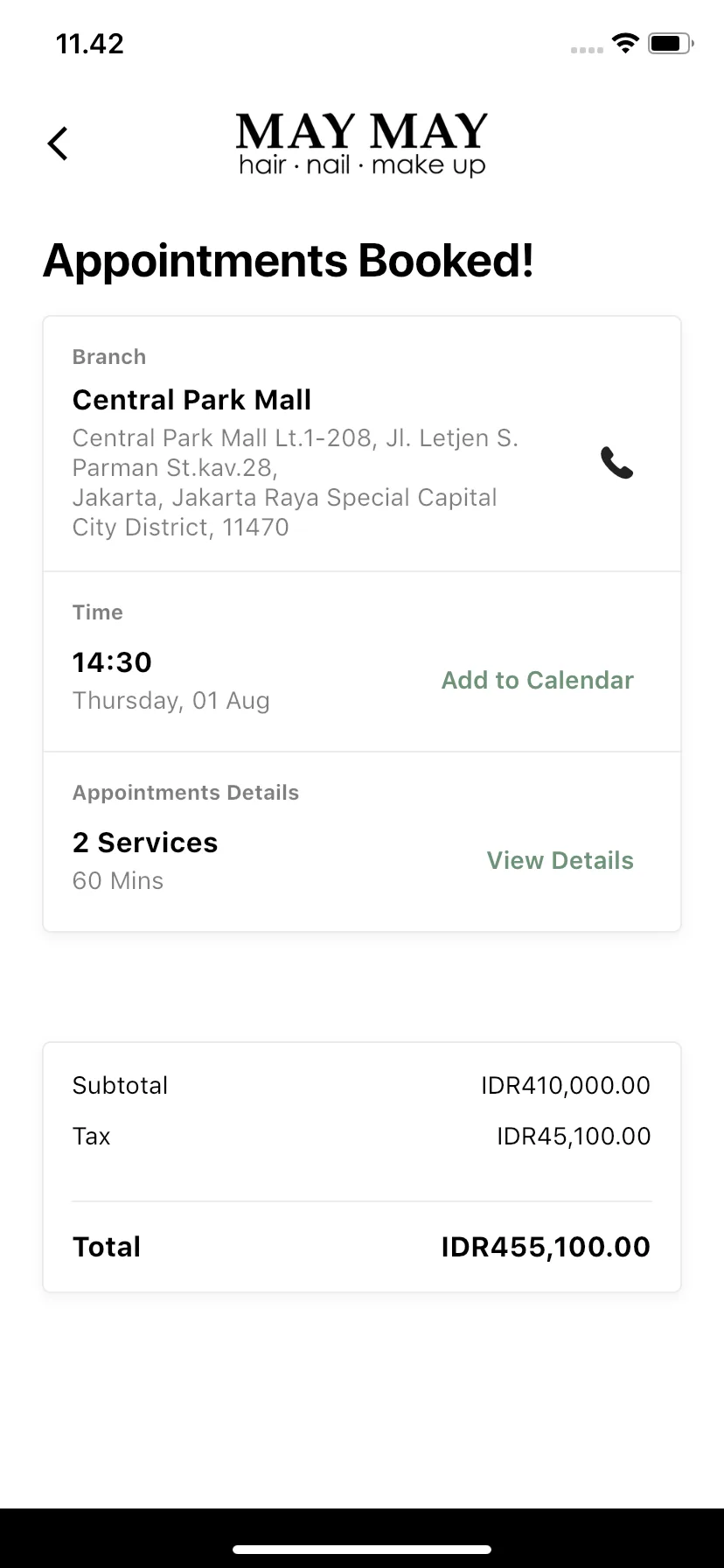Tap the Appointments Booked! heading
724x1568 pixels.
point(289,261)
